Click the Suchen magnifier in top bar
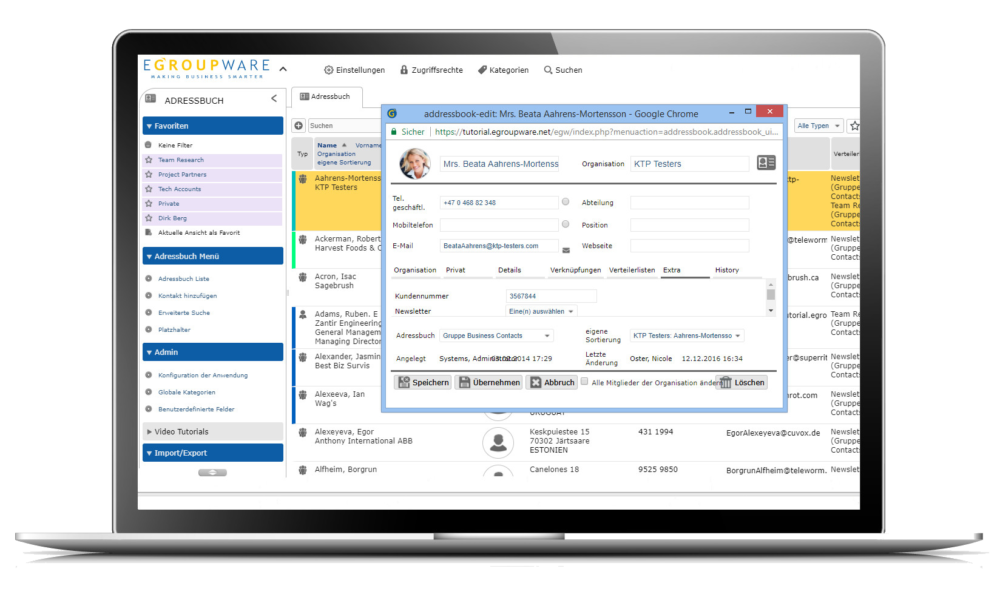Image resolution: width=1000 pixels, height=597 pixels. pos(562,70)
